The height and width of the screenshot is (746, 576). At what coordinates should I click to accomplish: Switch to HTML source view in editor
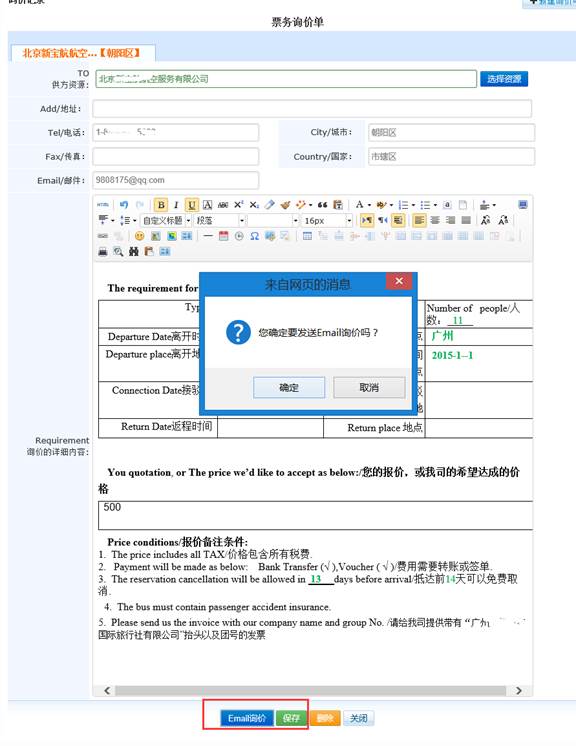103,205
